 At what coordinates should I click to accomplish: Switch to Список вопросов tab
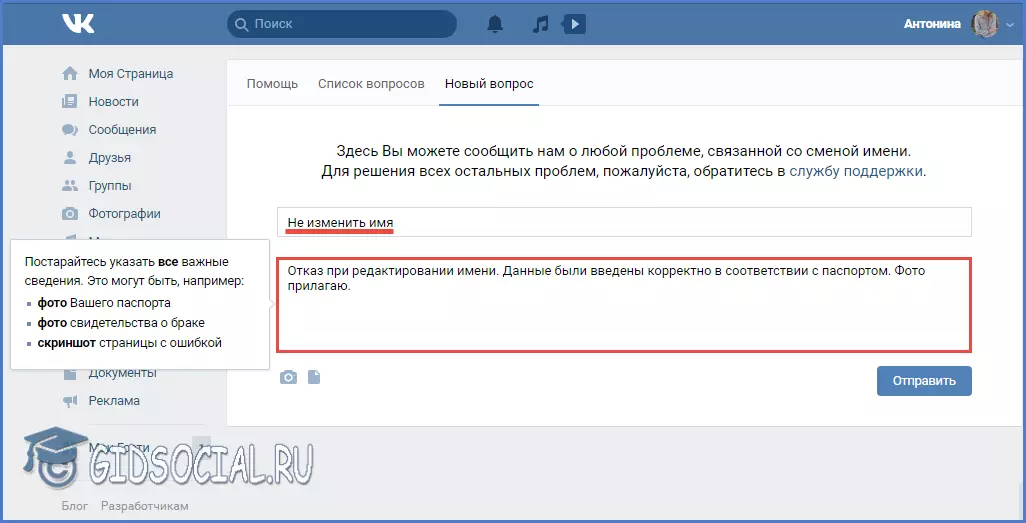click(x=371, y=83)
